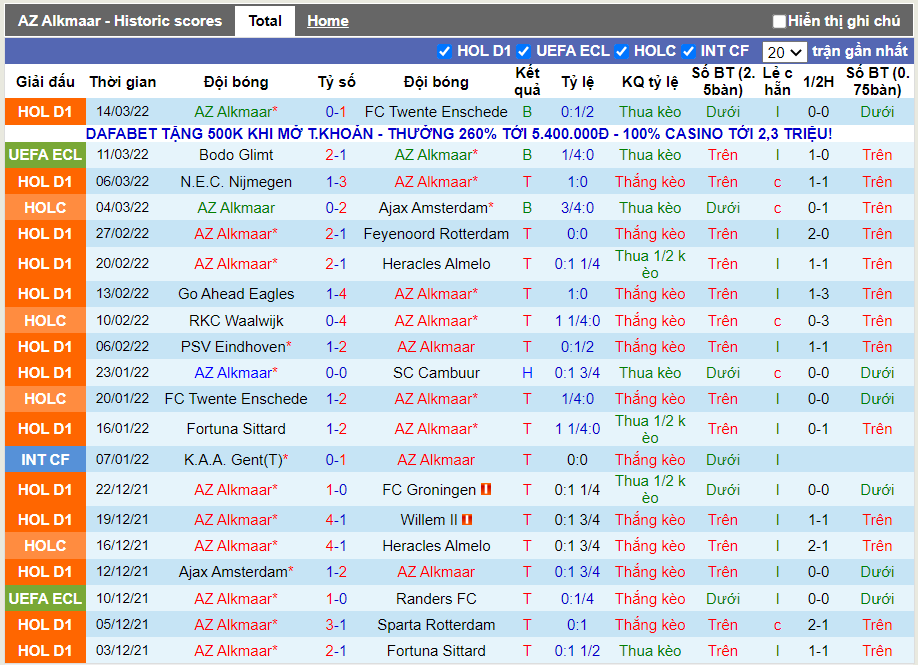This screenshot has width=918, height=665.
Task: Click the Thời gian column header
Action: (x=123, y=82)
